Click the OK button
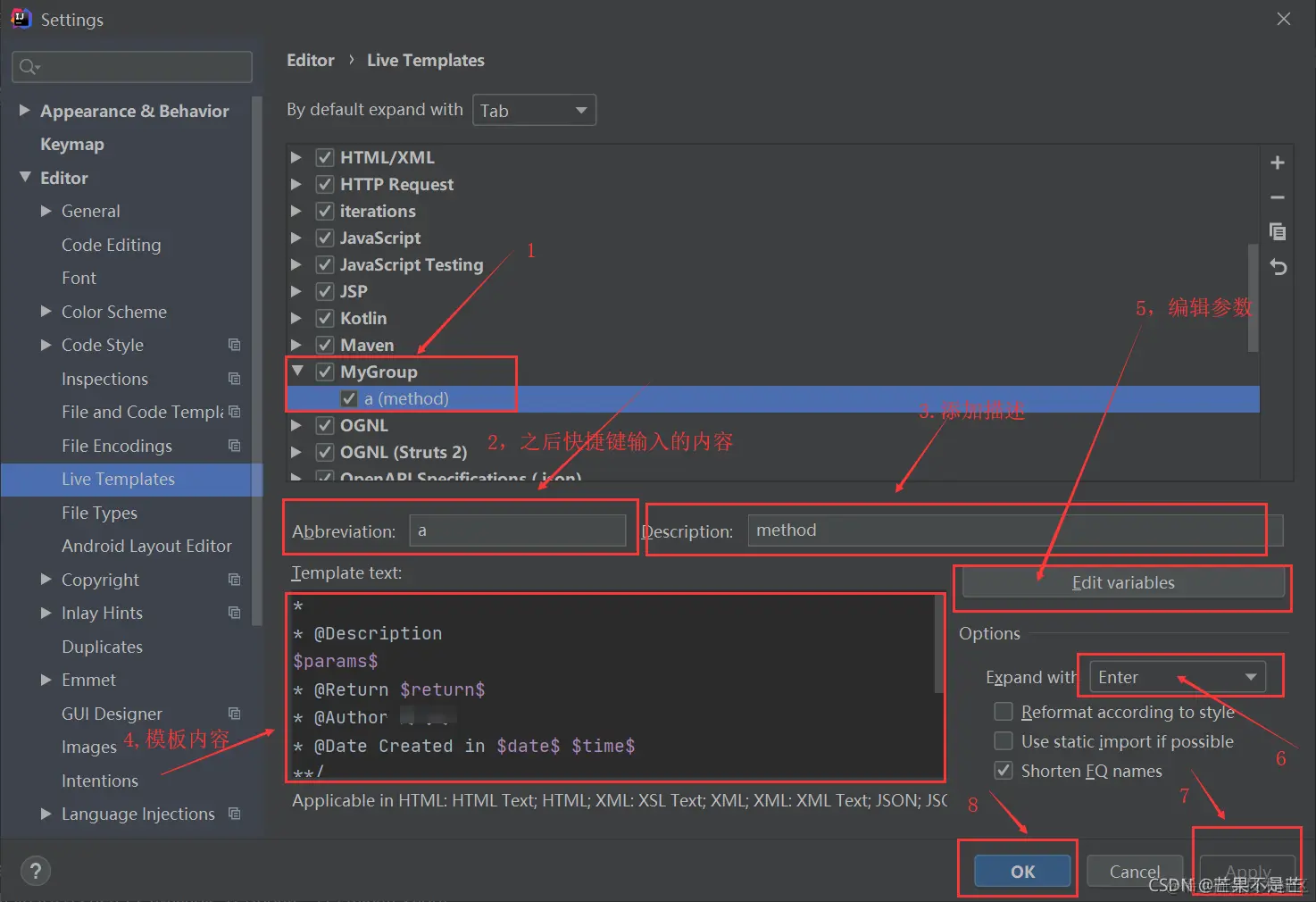 (x=1022, y=872)
